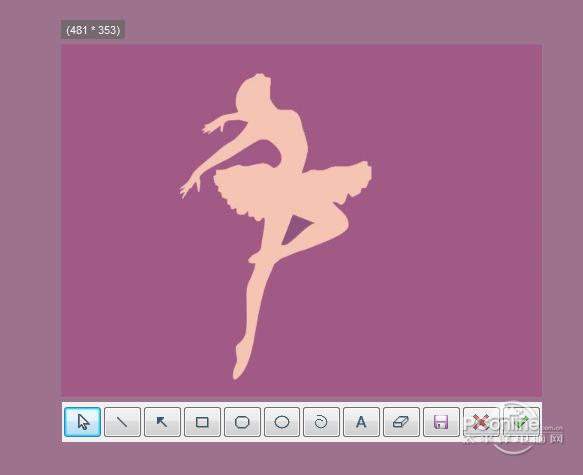583x475 pixels.
Task: Choose the rounded rectangle tool
Action: click(242, 422)
